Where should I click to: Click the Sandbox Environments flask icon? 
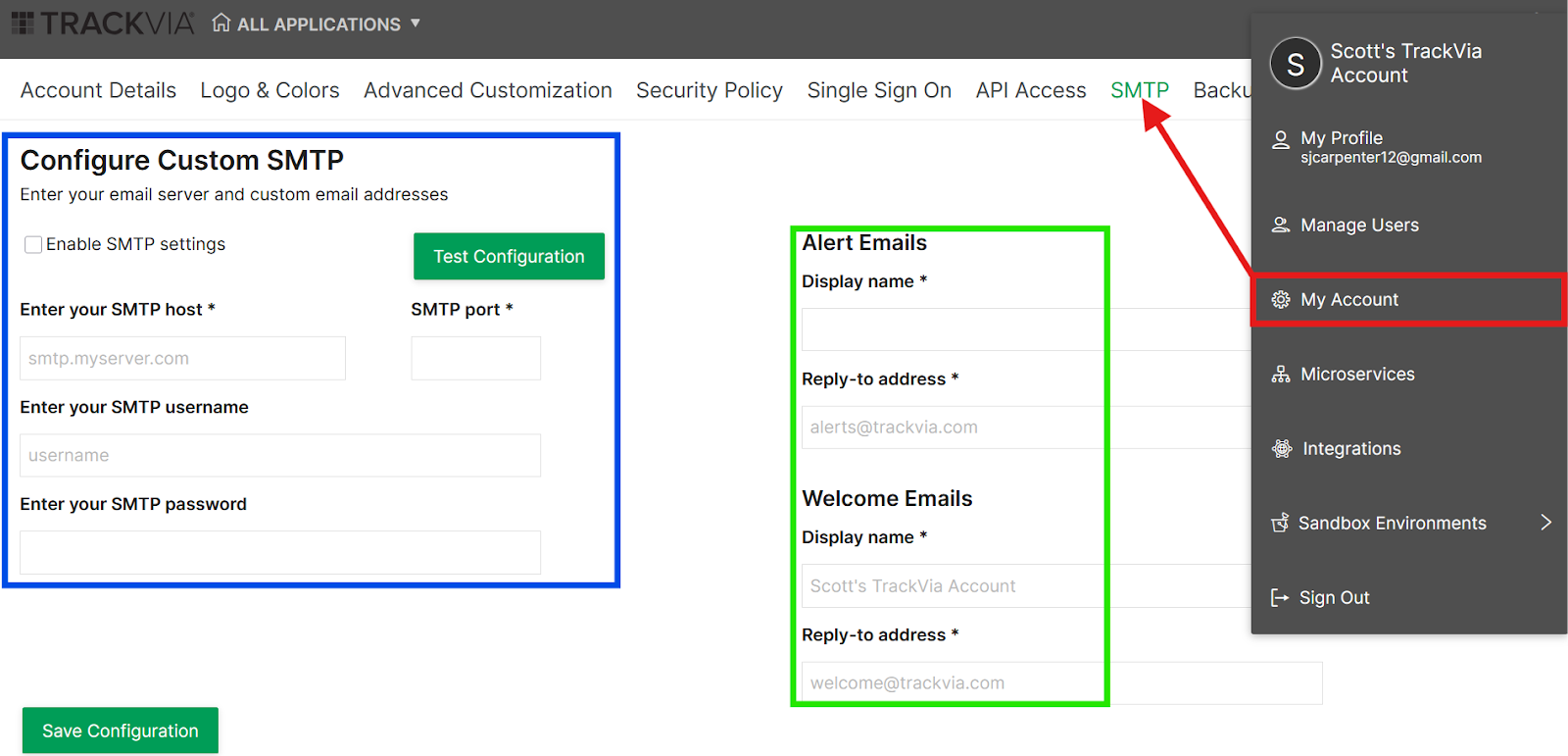tap(1279, 524)
